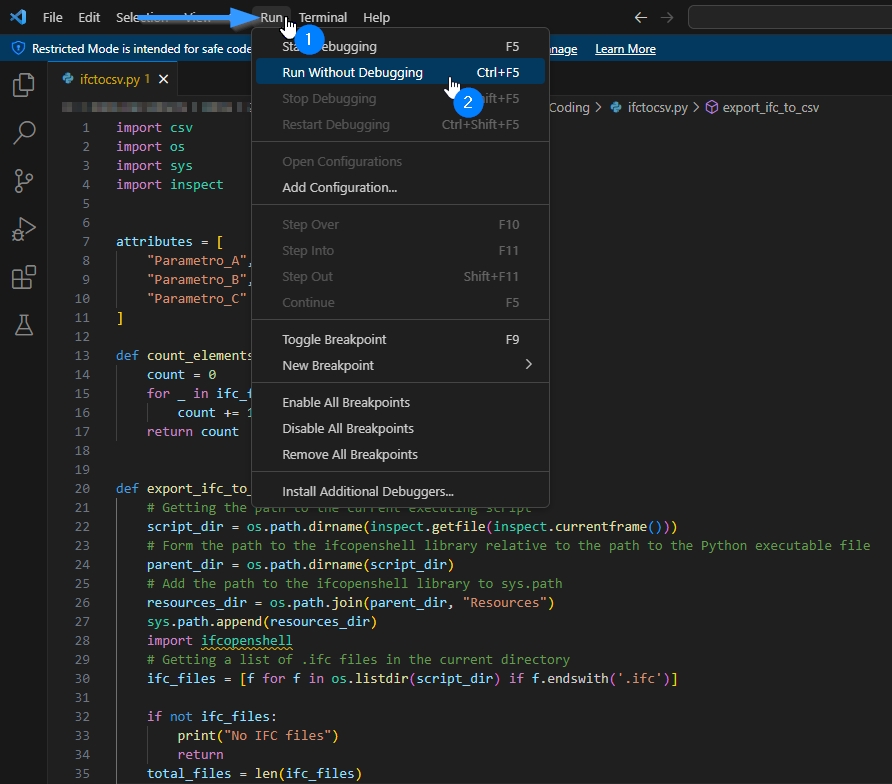Screen dimensions: 892x784
Task: Choose Toggle Breakpoint menu entry
Action: tap(334, 339)
